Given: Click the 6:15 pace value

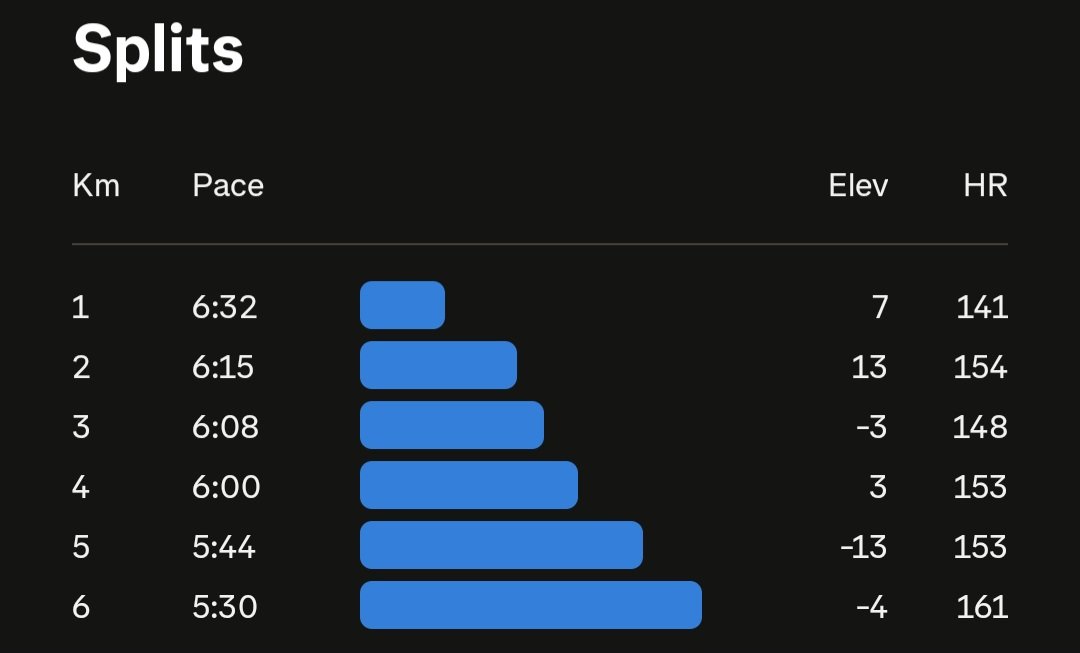Looking at the screenshot, I should [223, 366].
